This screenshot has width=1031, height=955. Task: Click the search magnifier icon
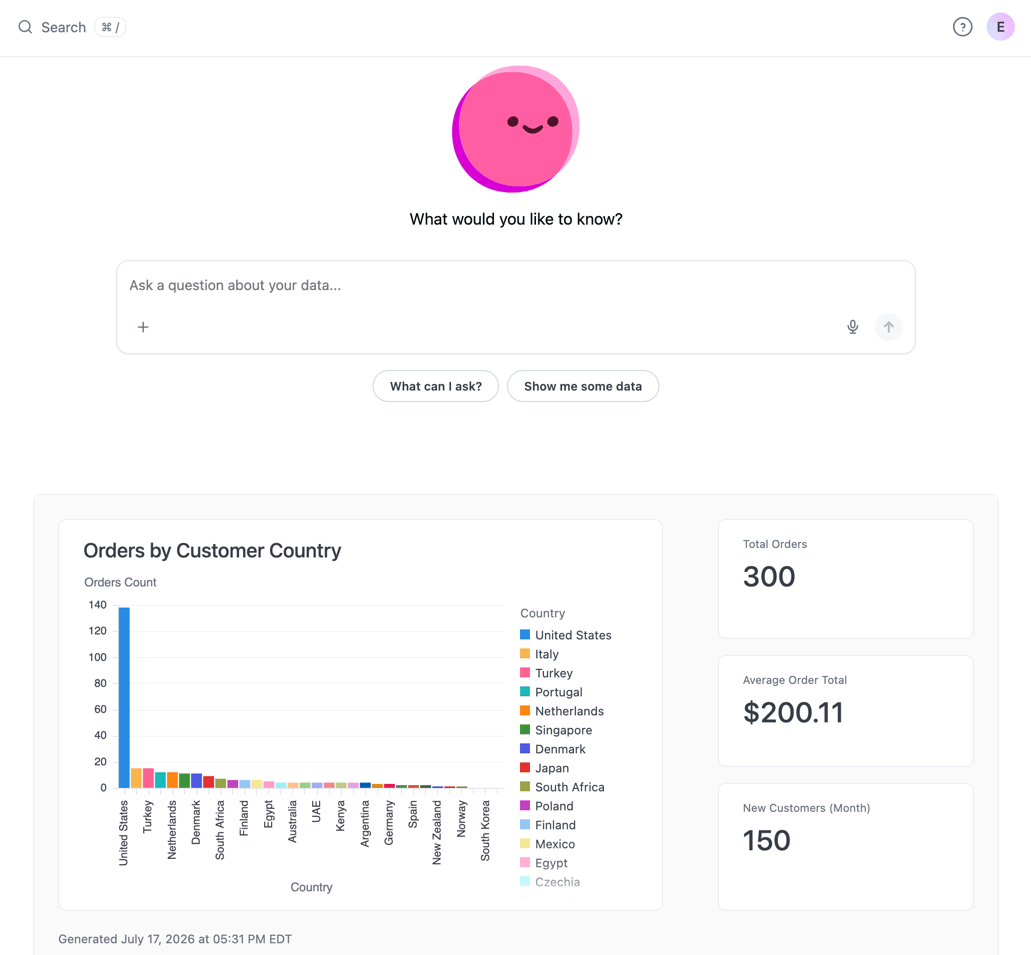pyautogui.click(x=25, y=27)
